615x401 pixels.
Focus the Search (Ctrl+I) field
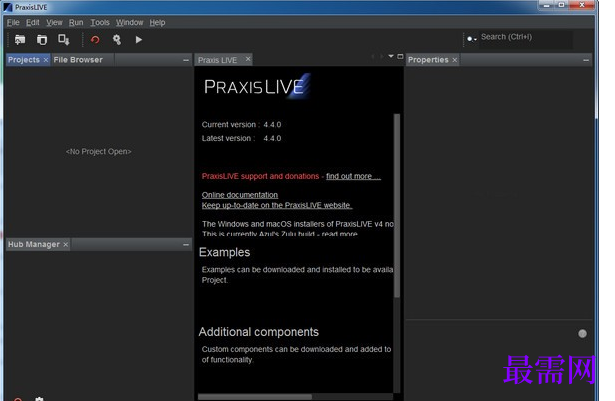tap(526, 38)
